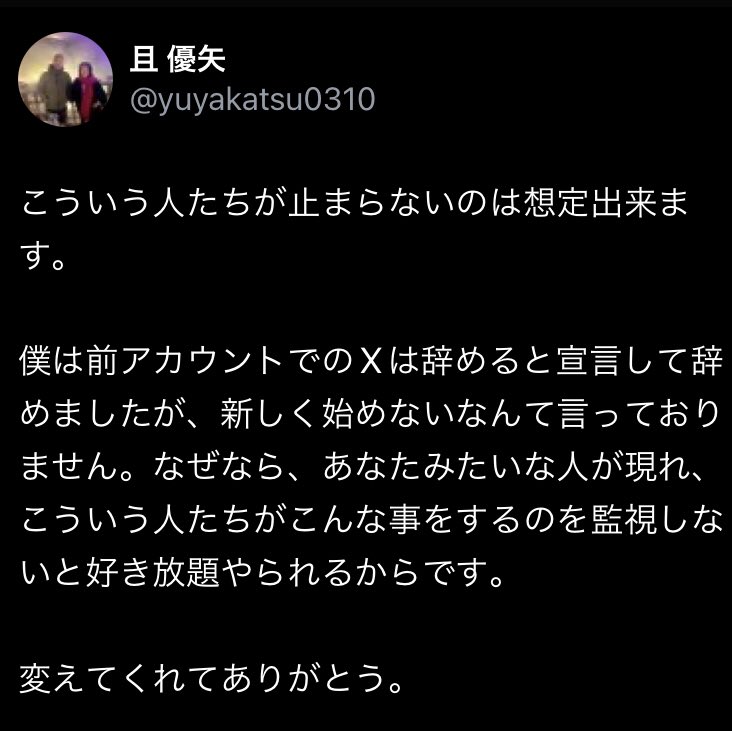Click the line containing こんな事をするのを

(x=371, y=520)
